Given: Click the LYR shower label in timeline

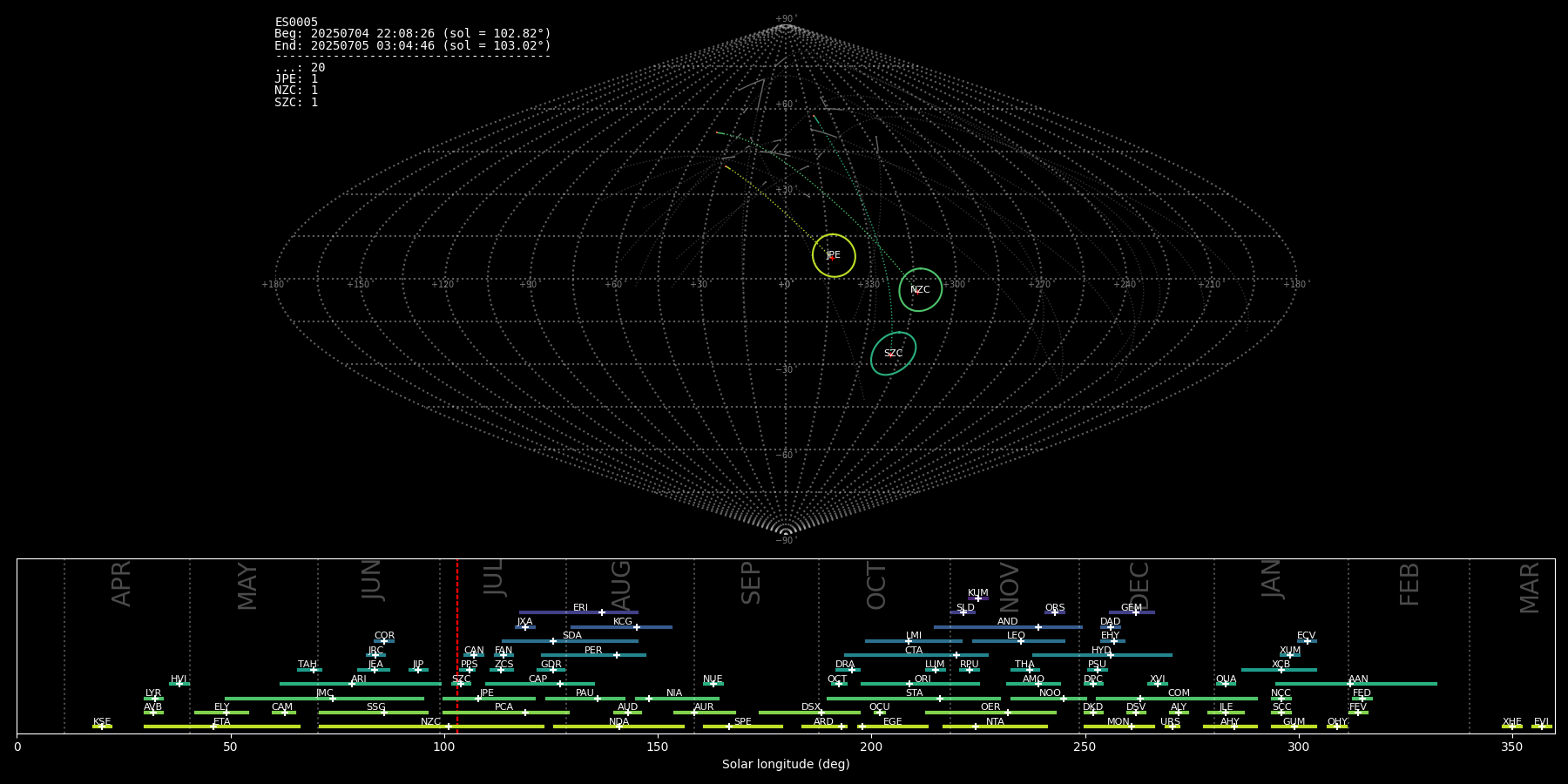Looking at the screenshot, I should pyautogui.click(x=153, y=693).
